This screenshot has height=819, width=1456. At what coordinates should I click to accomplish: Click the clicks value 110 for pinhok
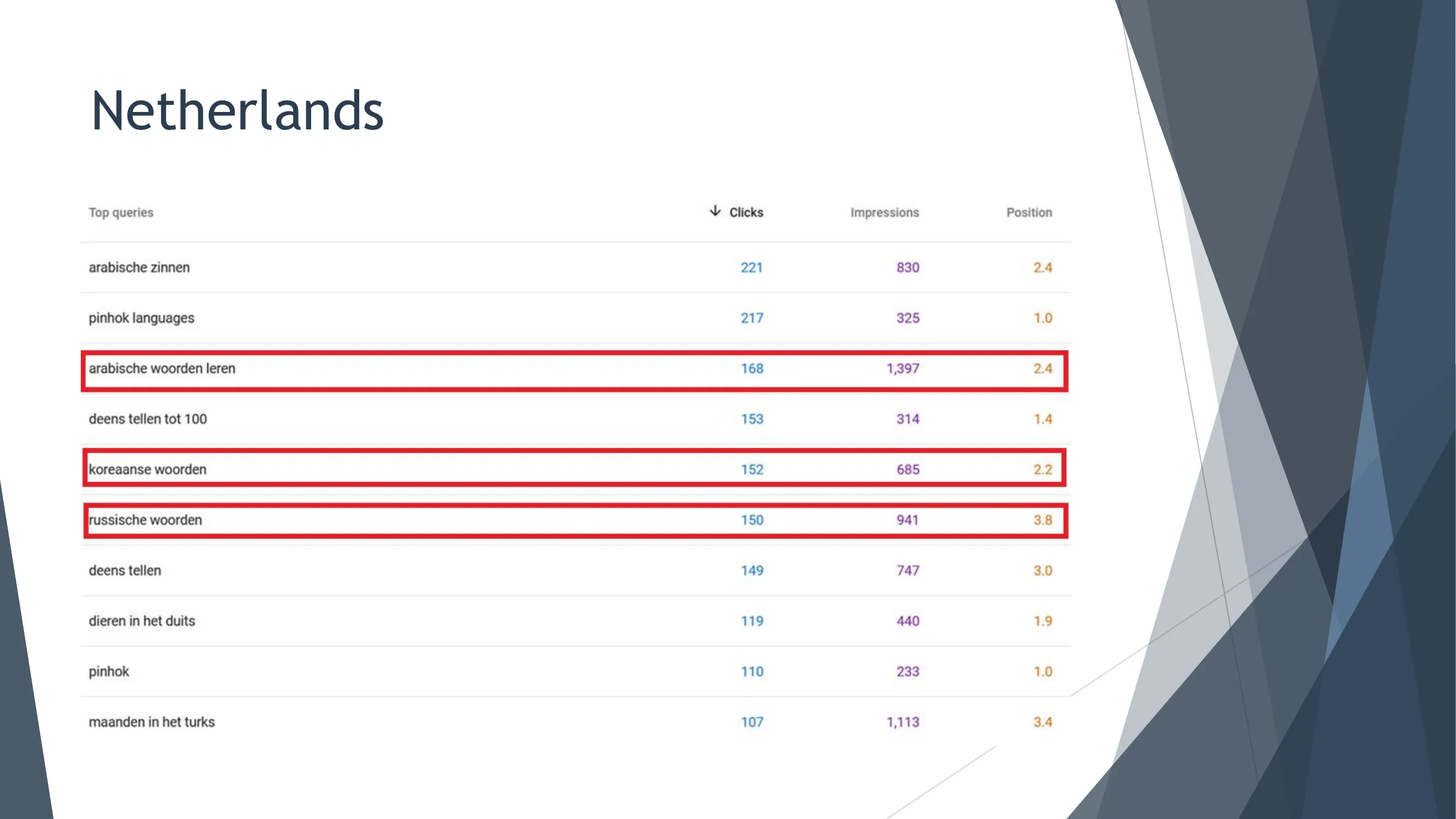[751, 672]
